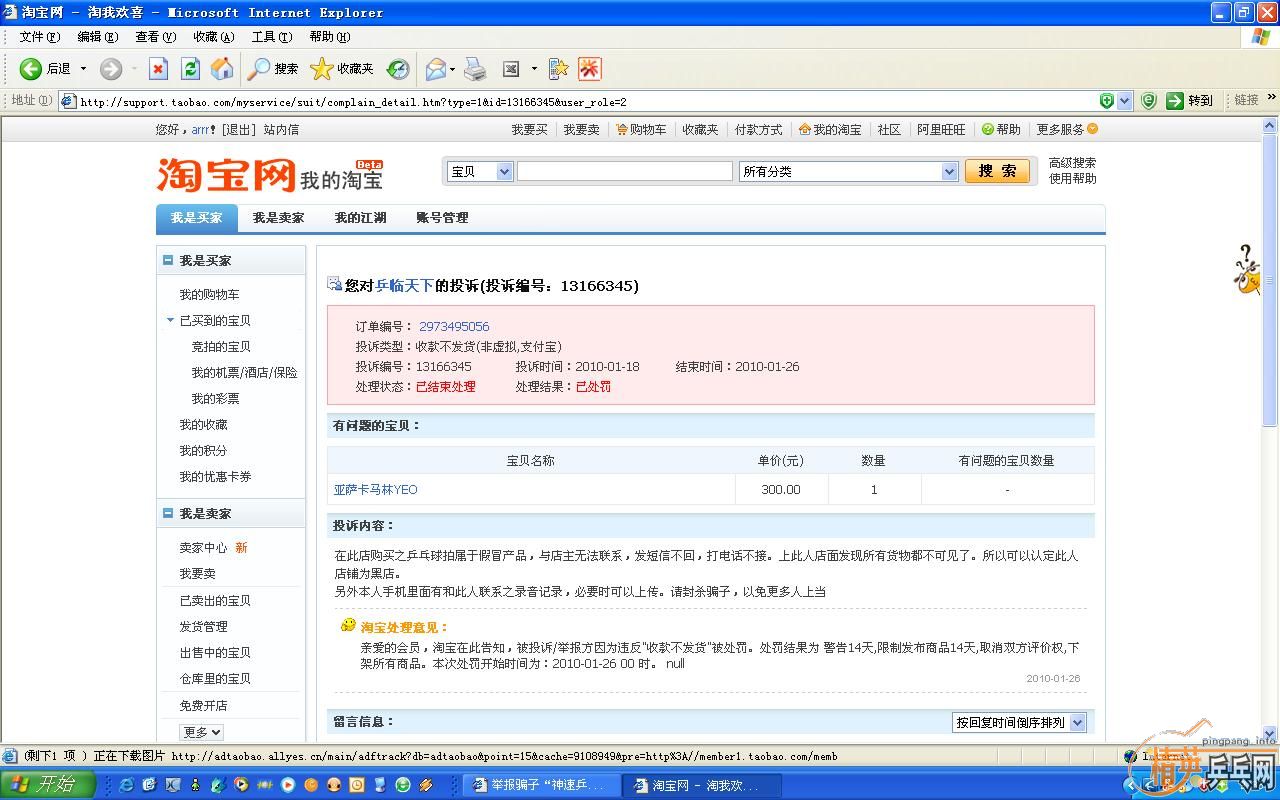Collapse the 已买到的宝贝 tree item
The image size is (1280, 800).
point(171,320)
